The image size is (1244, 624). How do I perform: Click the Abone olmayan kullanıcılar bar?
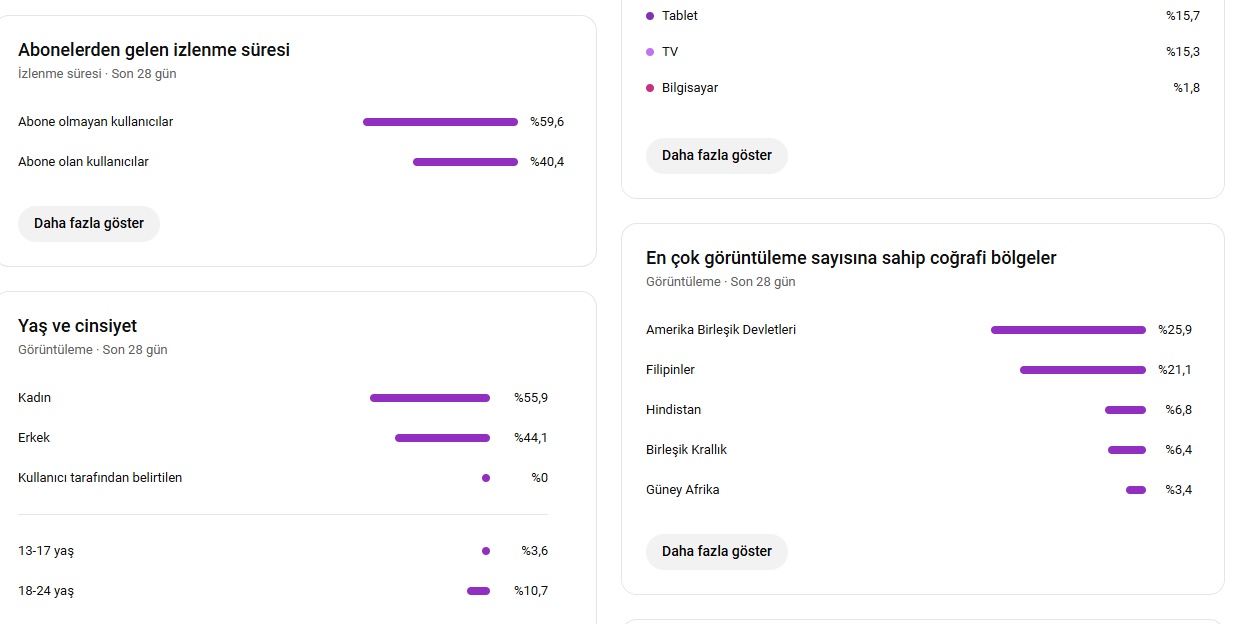point(440,122)
